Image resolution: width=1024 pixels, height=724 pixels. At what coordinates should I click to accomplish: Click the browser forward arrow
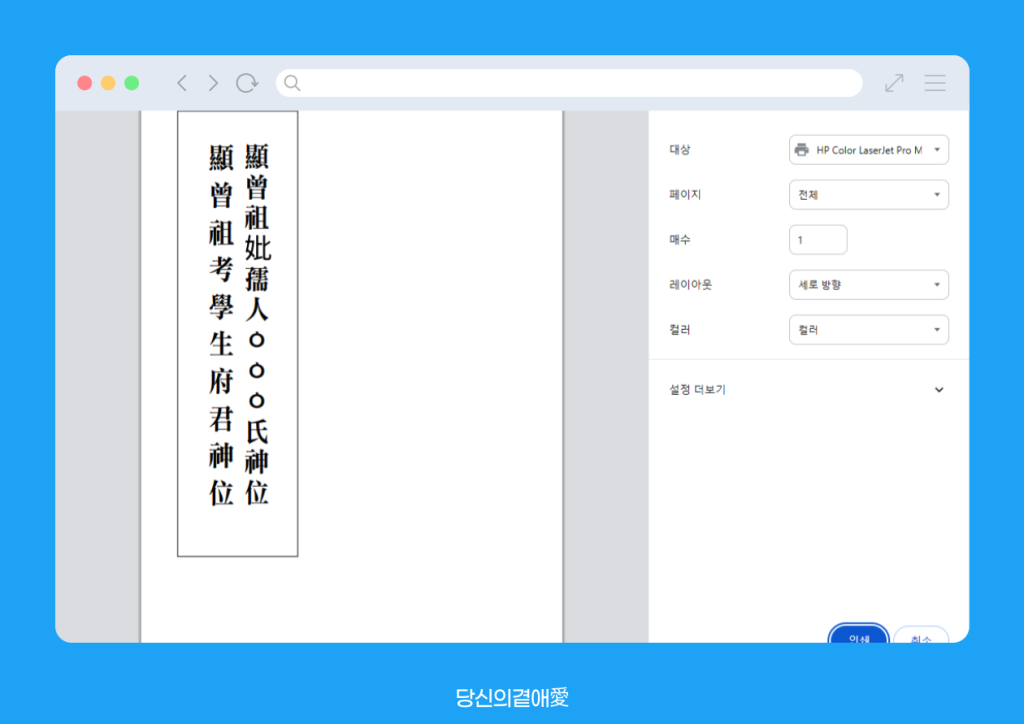(x=213, y=83)
